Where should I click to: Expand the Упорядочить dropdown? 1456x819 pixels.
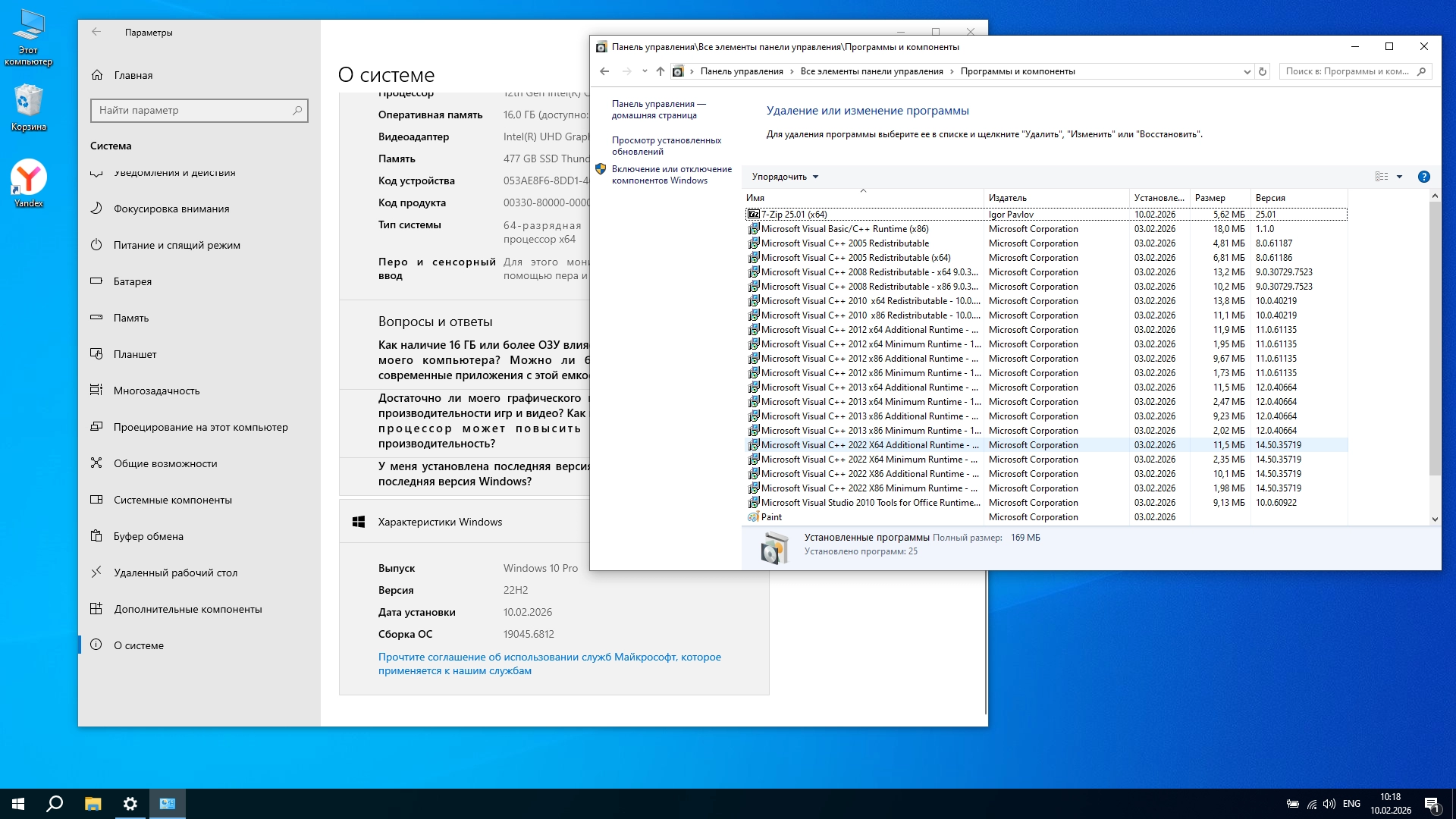click(x=785, y=177)
